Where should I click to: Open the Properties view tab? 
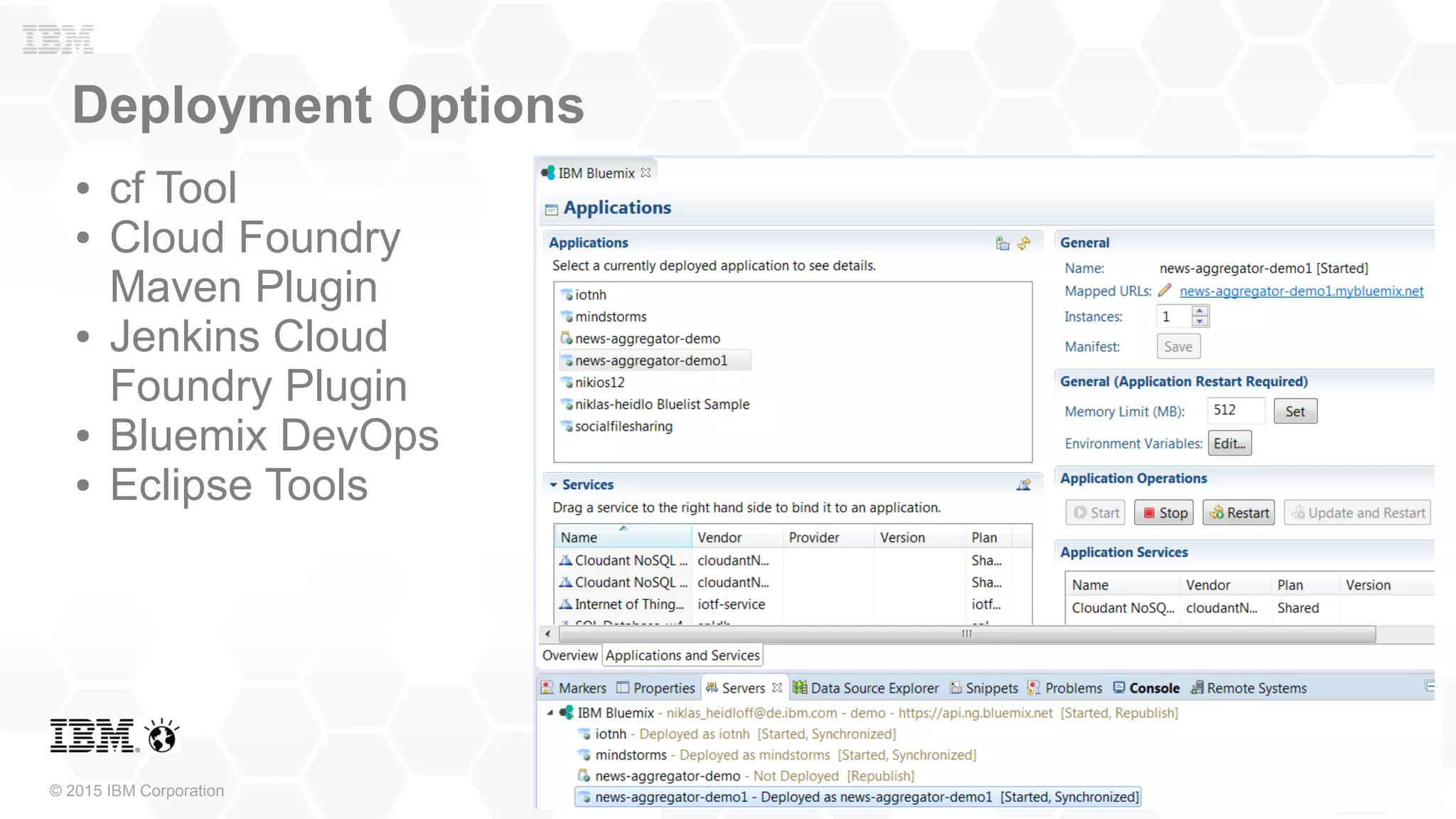[655, 688]
